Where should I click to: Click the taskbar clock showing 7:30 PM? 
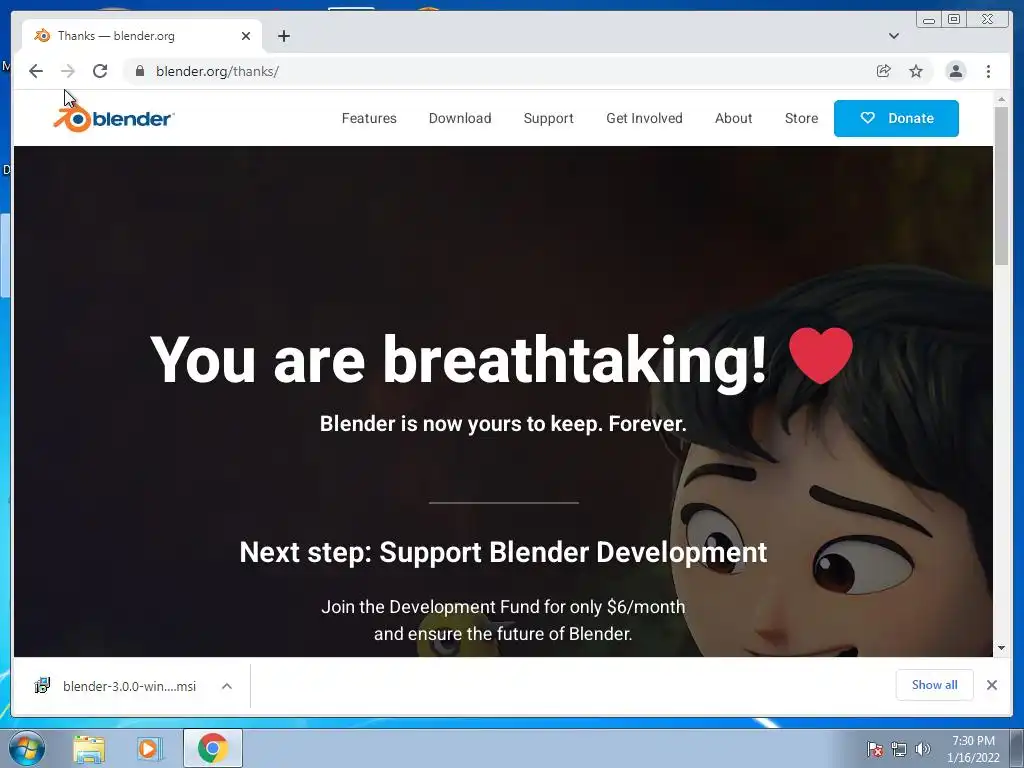(x=973, y=748)
